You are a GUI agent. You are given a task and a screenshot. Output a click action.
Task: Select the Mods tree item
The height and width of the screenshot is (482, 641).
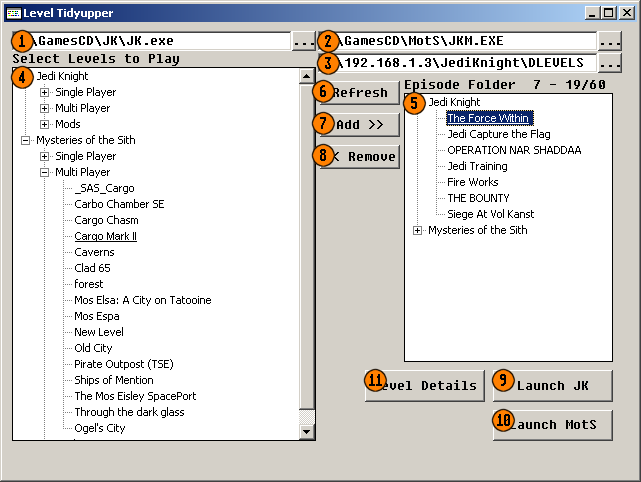click(68, 124)
